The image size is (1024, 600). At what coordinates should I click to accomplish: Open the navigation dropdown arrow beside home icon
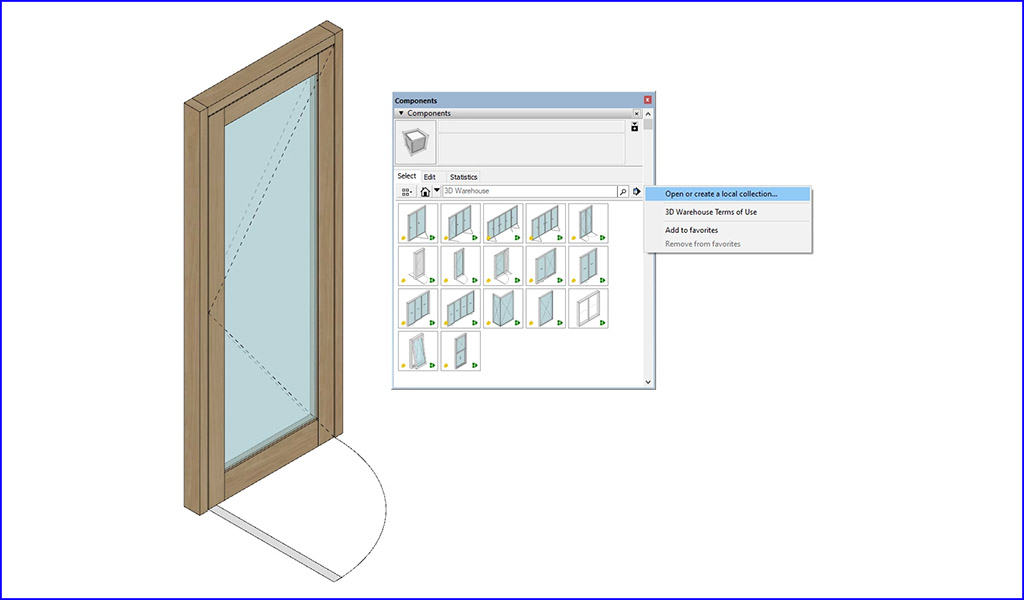[436, 191]
